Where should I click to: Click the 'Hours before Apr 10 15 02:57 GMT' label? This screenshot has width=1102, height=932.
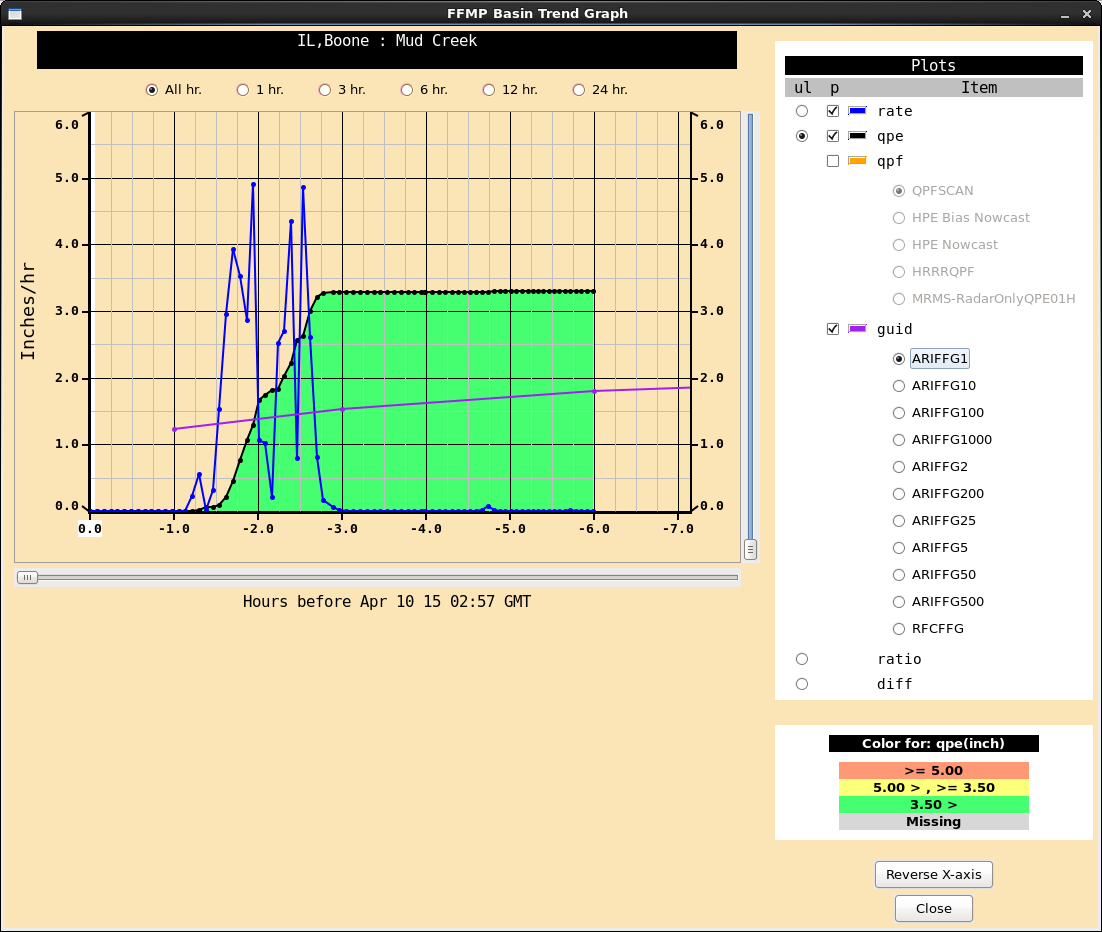(387, 602)
